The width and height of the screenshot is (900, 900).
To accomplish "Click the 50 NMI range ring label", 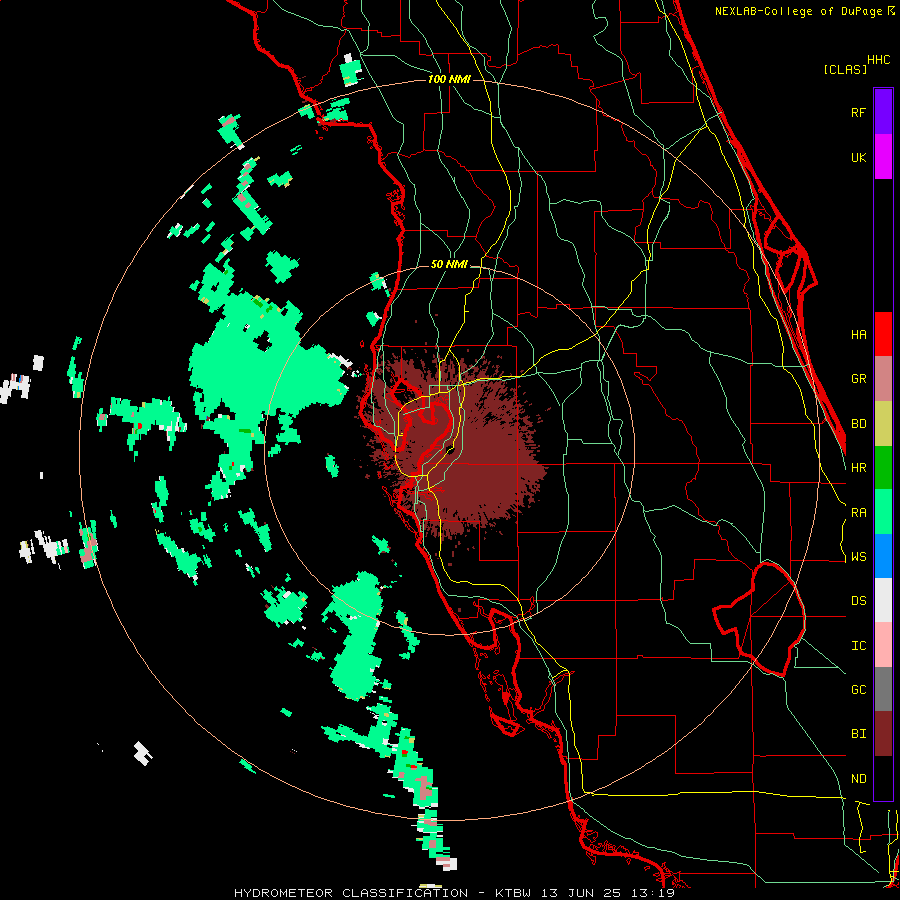I will click(449, 265).
